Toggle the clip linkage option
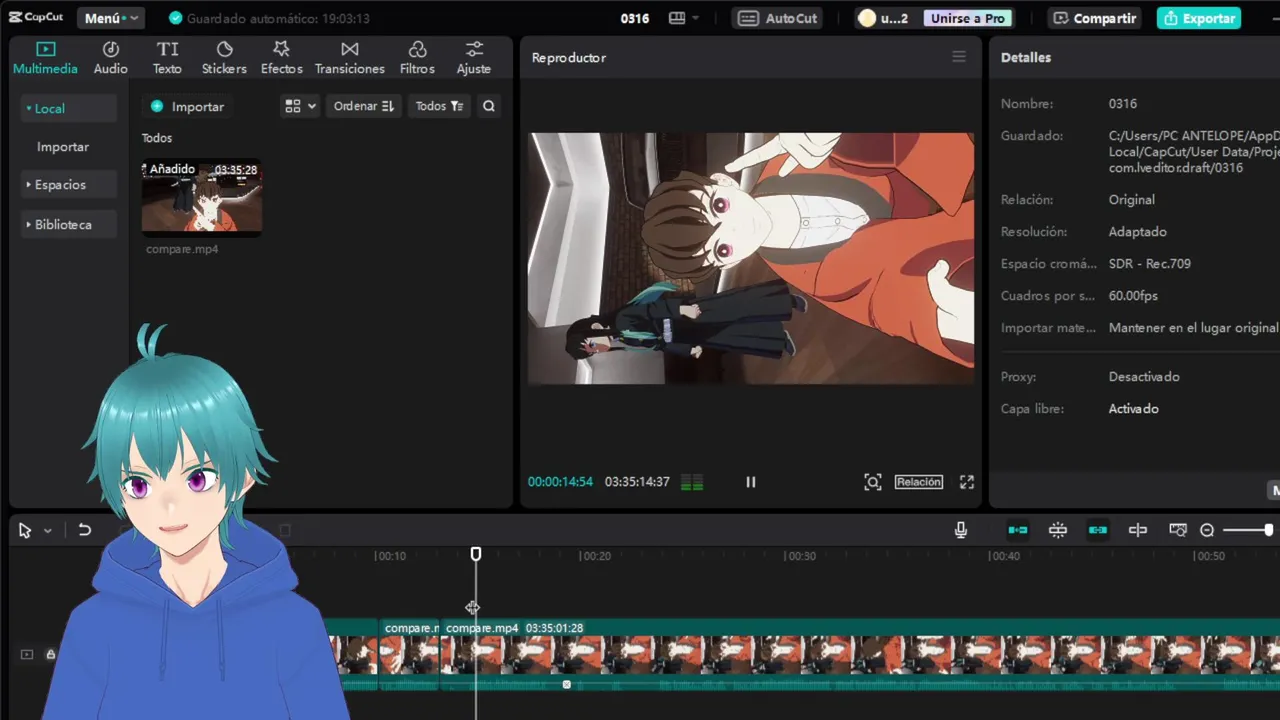The width and height of the screenshot is (1280, 720). pyautogui.click(x=1098, y=530)
